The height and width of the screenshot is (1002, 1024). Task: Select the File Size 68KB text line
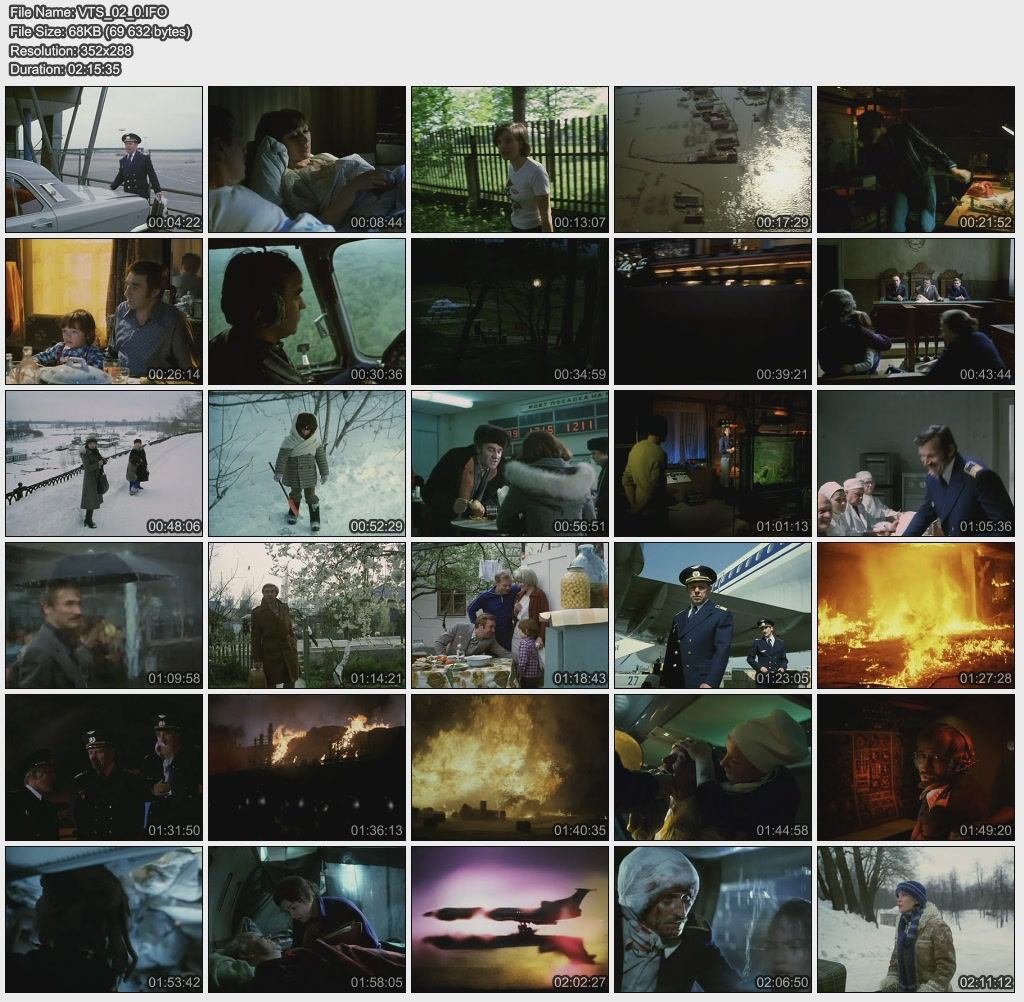100,31
